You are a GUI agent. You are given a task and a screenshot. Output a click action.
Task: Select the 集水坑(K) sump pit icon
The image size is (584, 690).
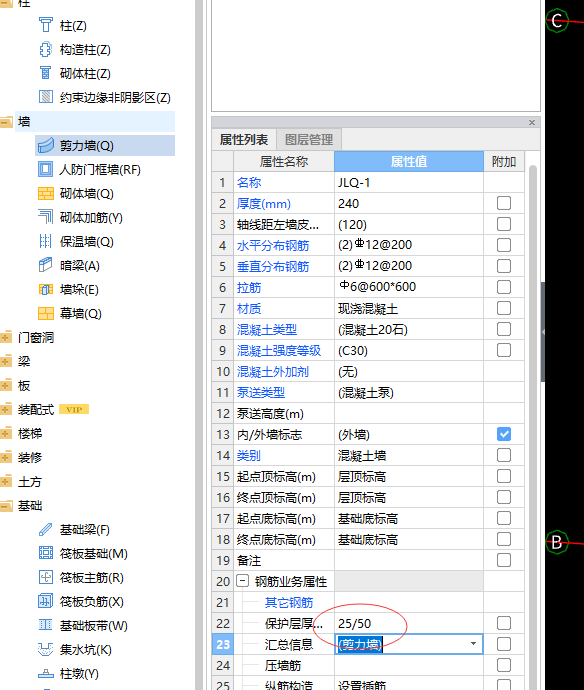(x=45, y=650)
